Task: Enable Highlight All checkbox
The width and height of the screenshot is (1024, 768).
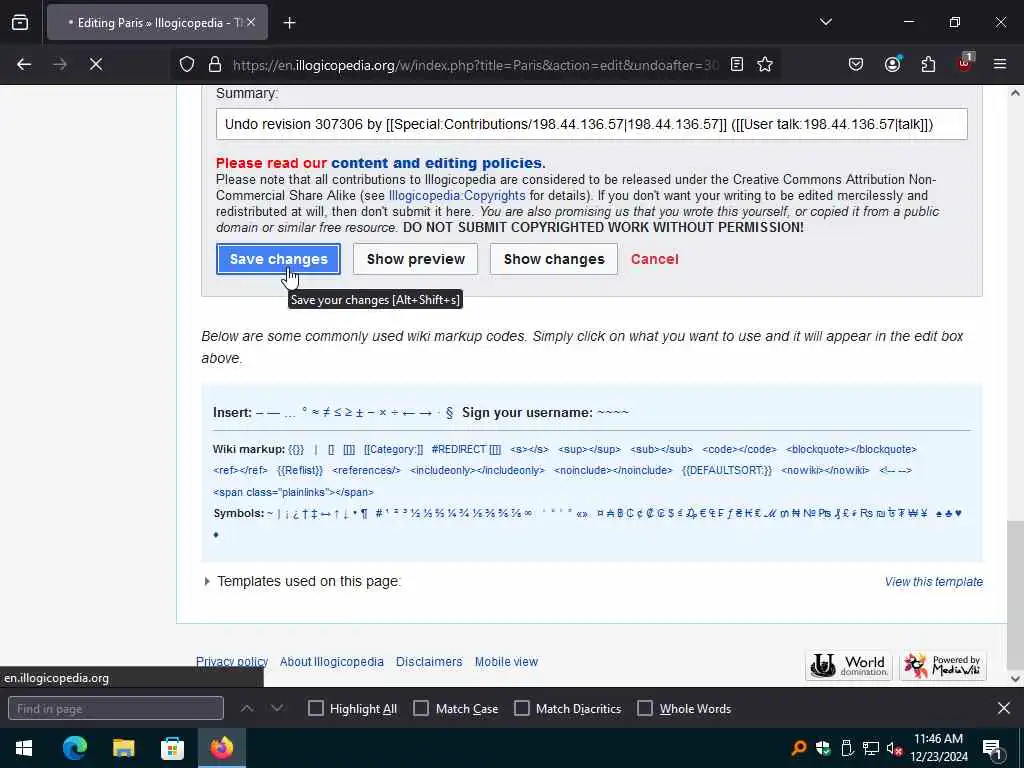Action: click(315, 709)
